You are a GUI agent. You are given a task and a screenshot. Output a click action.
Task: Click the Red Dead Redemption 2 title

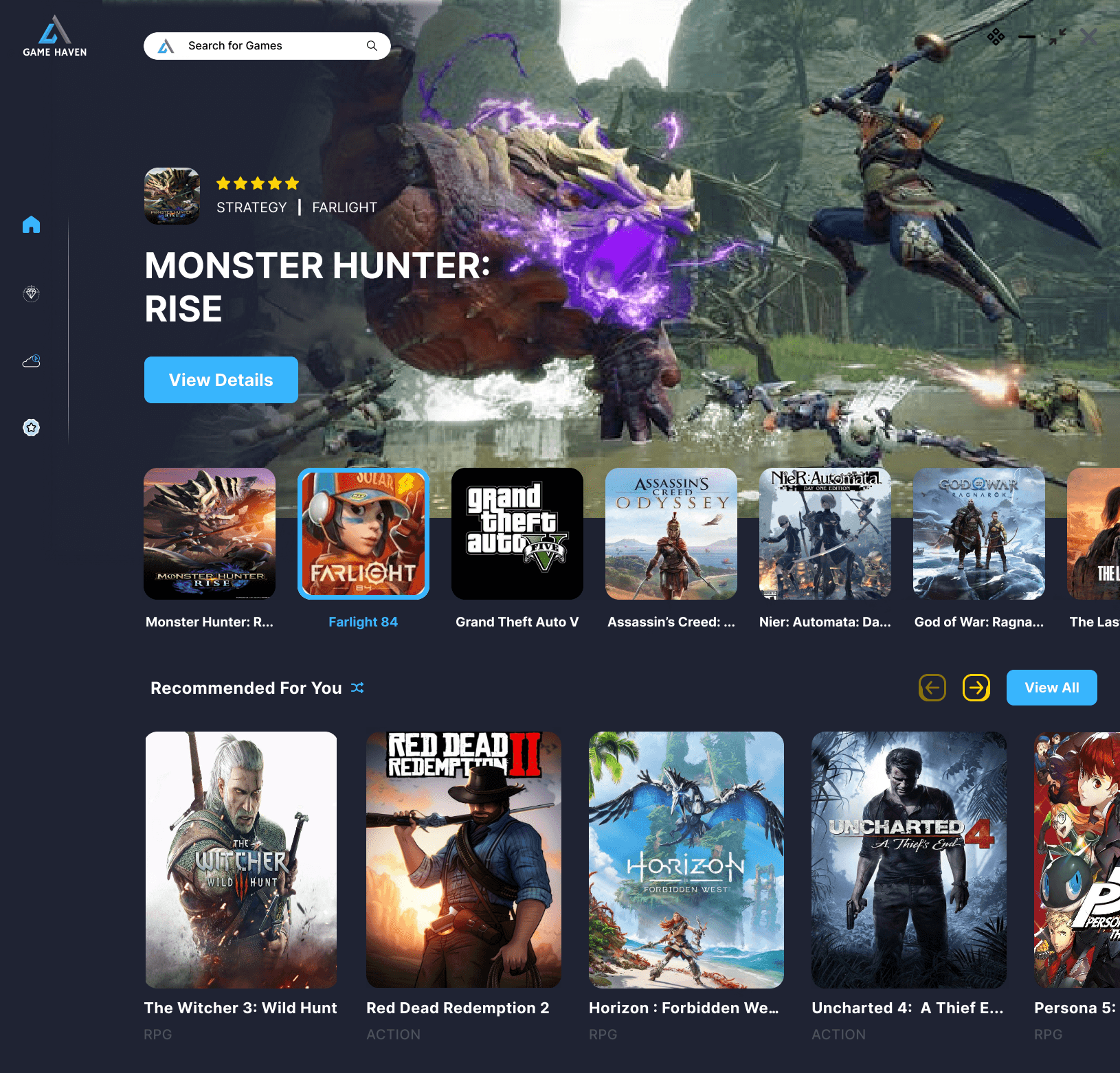click(x=458, y=1008)
